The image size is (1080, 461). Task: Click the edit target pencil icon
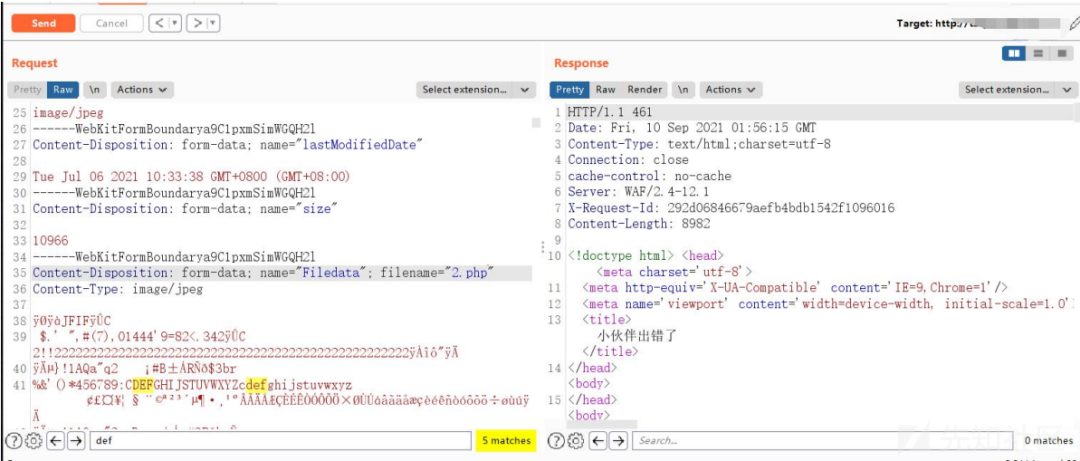1074,23
